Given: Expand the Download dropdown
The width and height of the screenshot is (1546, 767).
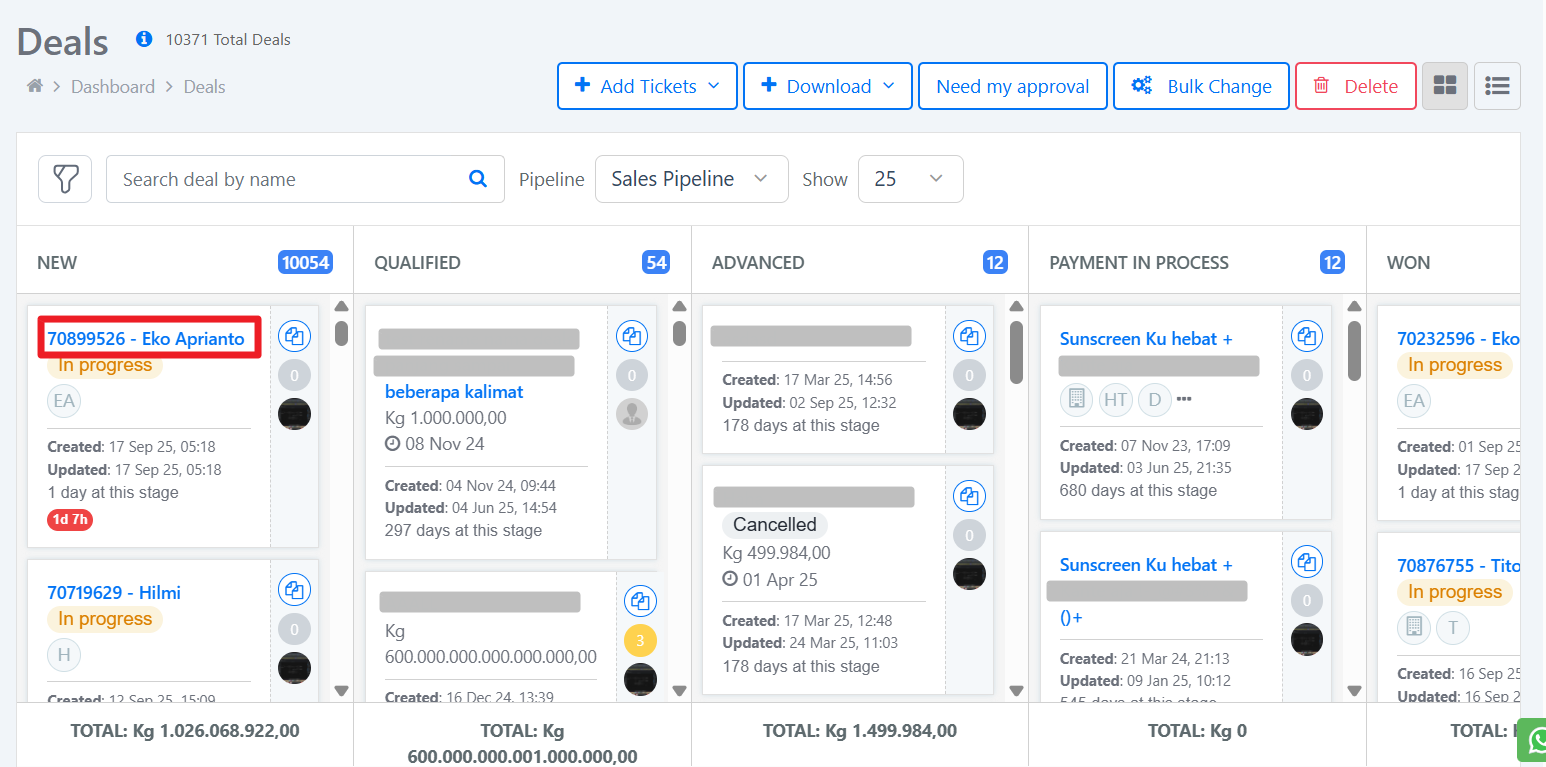Looking at the screenshot, I should coord(827,86).
